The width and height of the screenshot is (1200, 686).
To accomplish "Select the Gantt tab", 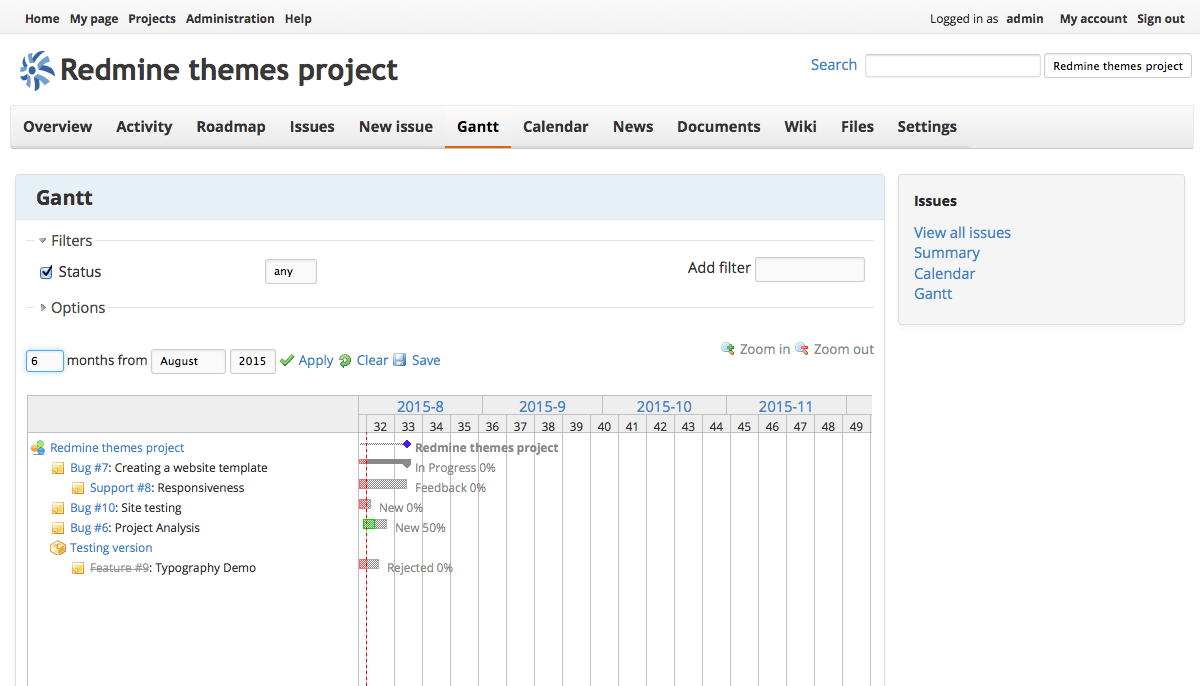I will 478,127.
